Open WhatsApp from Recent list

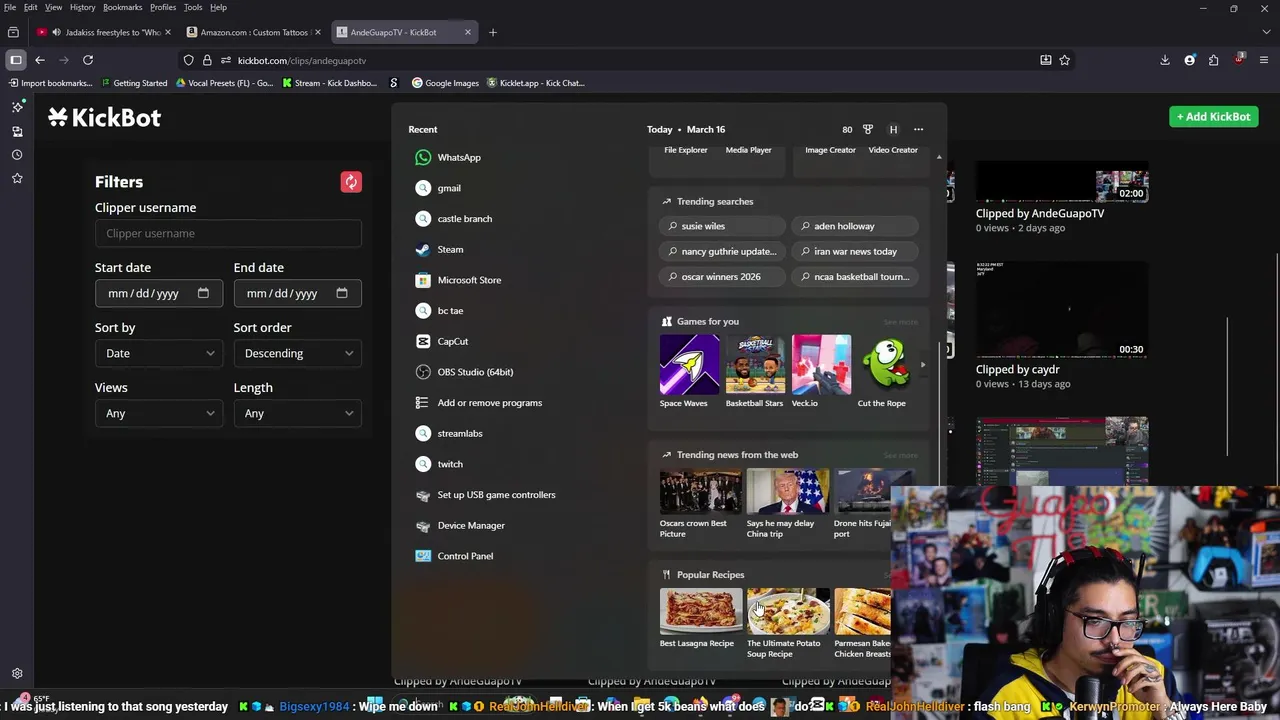click(x=448, y=157)
